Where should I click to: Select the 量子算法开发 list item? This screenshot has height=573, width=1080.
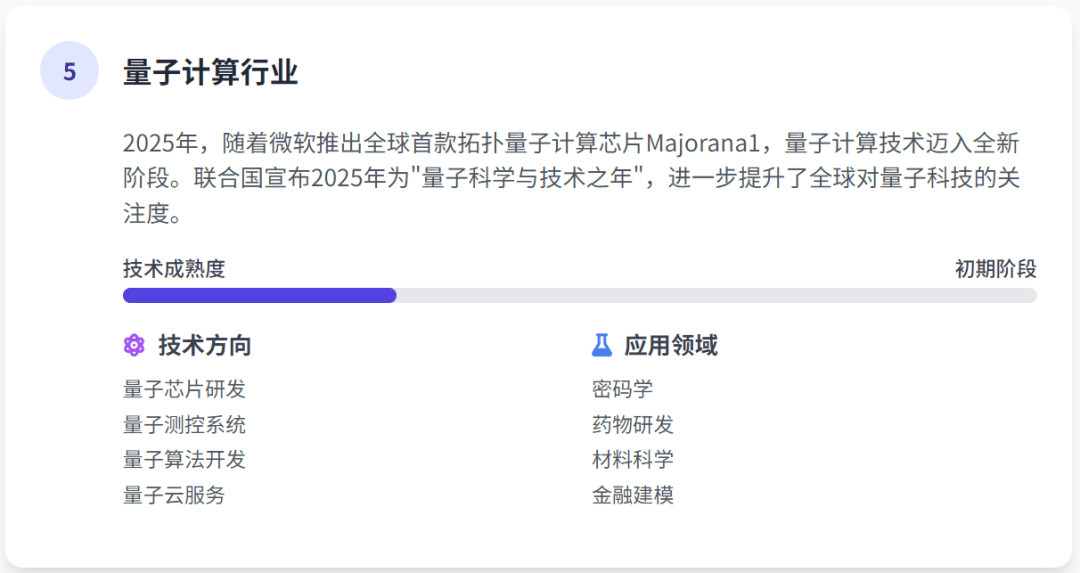[184, 459]
